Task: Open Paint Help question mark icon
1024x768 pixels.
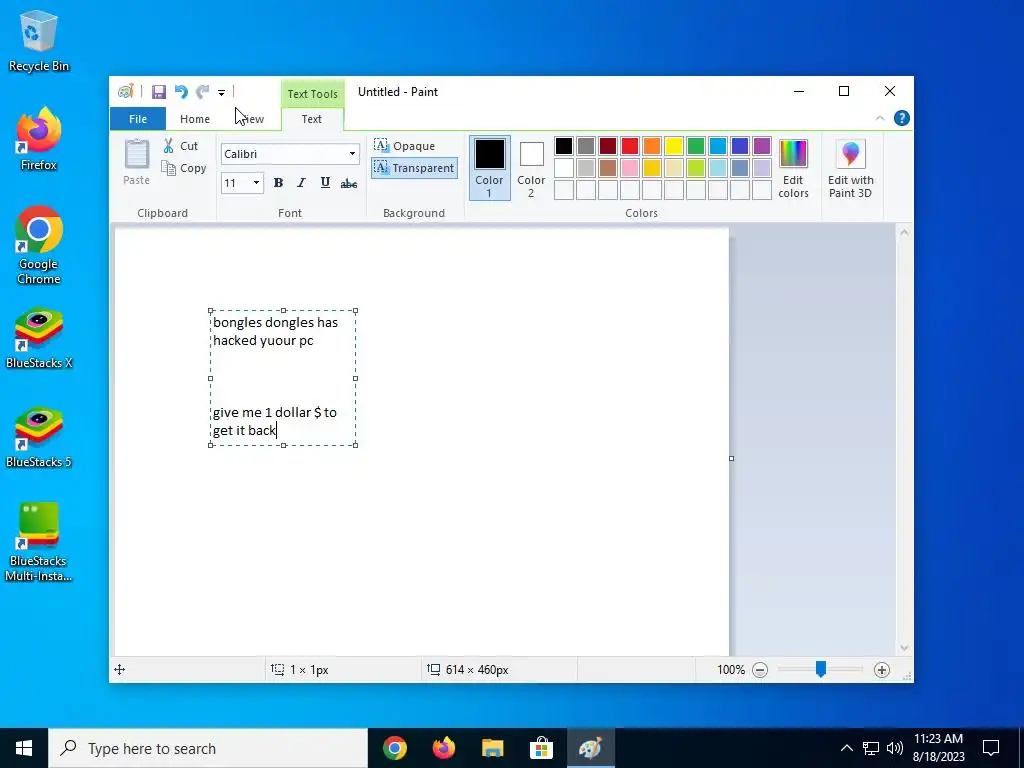Action: [x=901, y=118]
